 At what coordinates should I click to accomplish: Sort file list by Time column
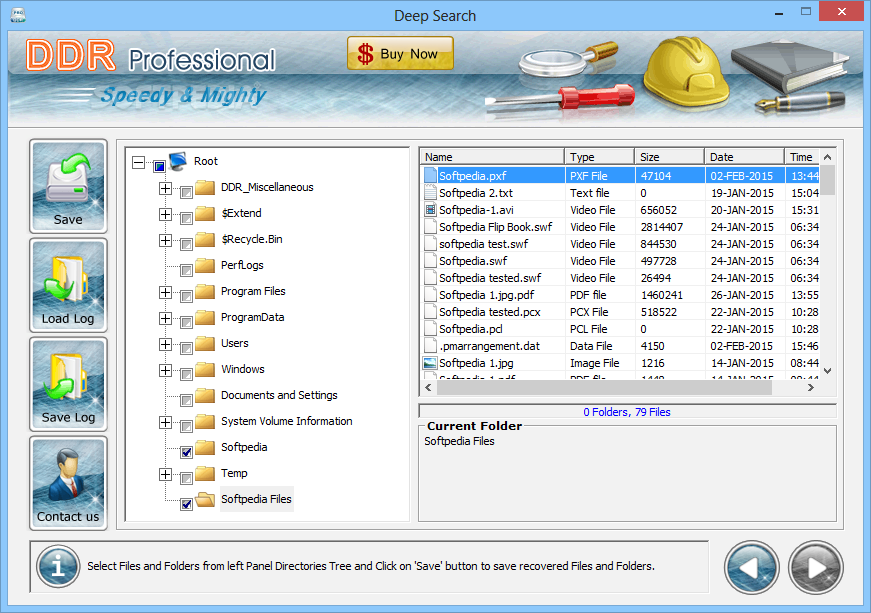pyautogui.click(x=802, y=157)
